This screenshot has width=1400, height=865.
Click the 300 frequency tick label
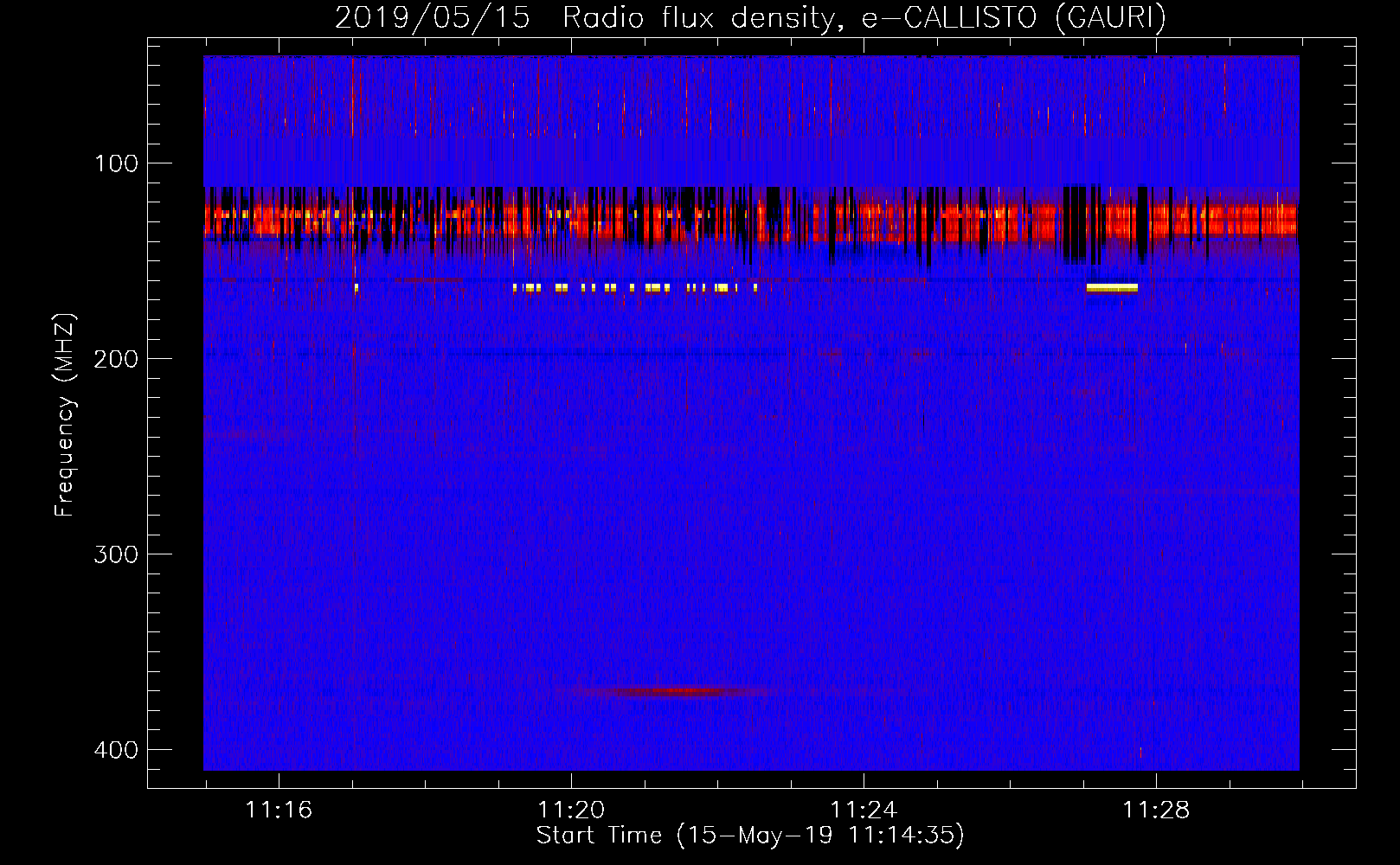coord(116,554)
